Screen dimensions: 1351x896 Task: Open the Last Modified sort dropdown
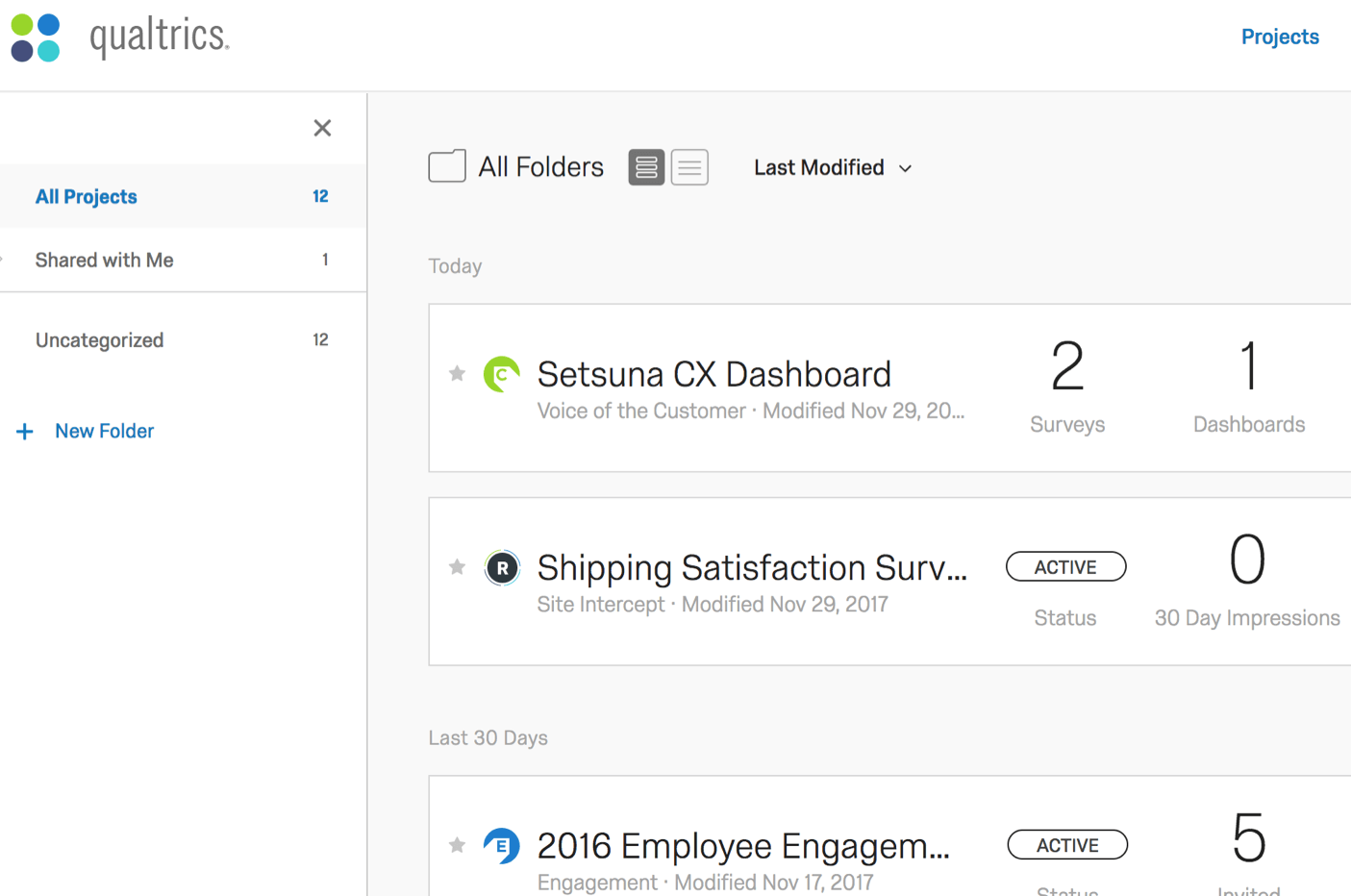(833, 168)
